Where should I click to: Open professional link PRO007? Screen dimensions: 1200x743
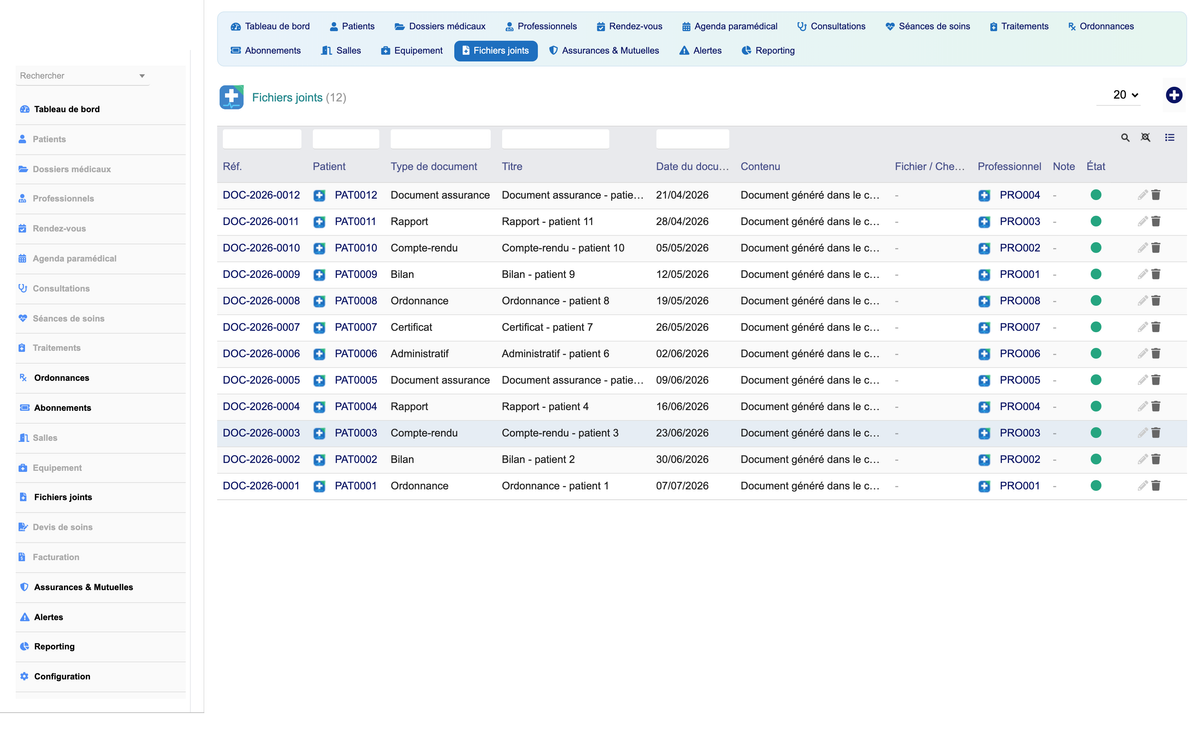point(1020,327)
